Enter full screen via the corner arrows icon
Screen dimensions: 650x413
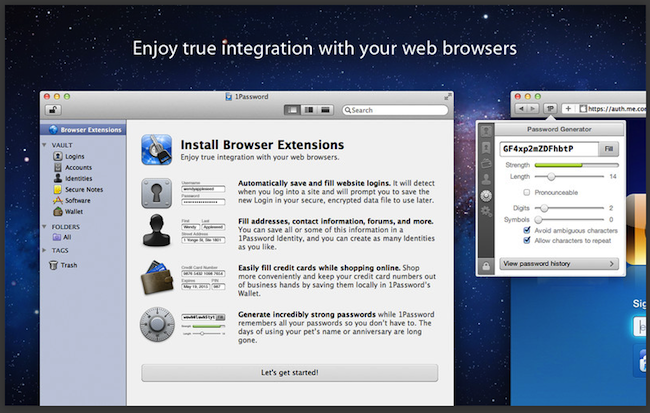click(448, 97)
